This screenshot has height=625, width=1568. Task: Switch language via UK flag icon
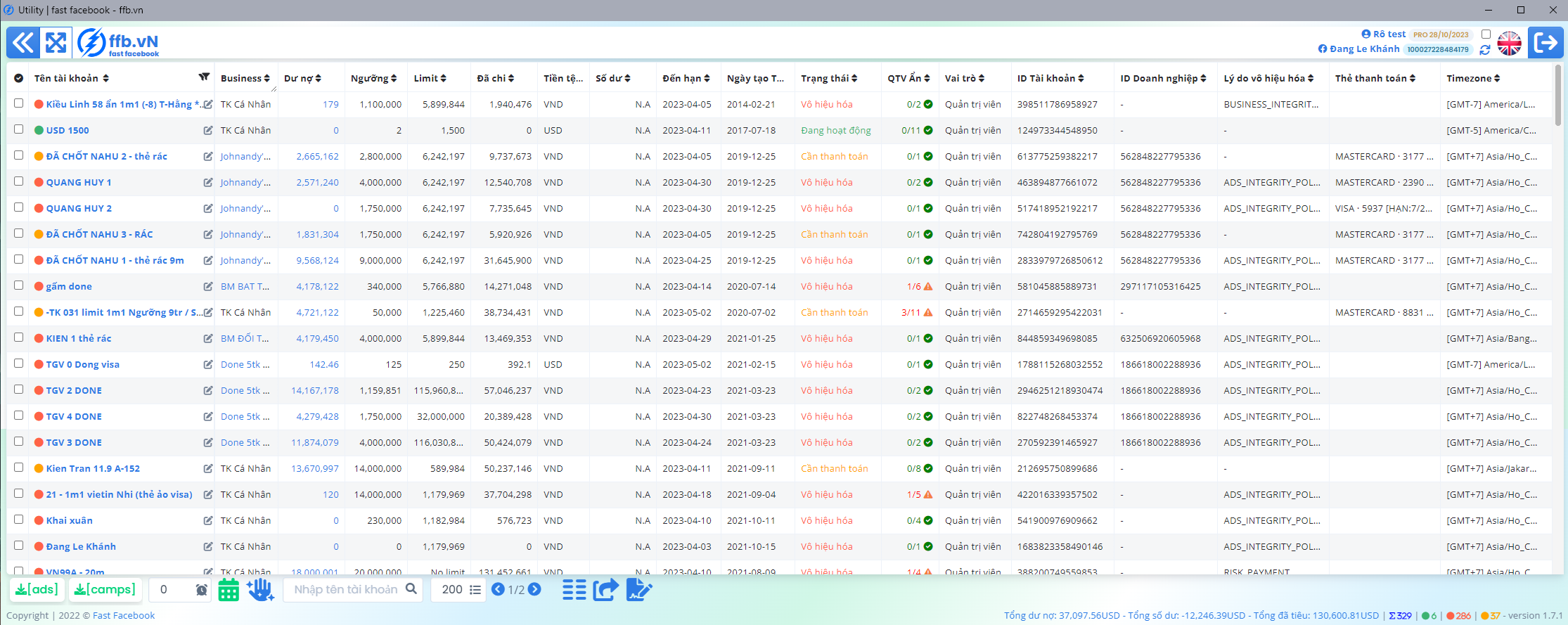[x=1509, y=43]
